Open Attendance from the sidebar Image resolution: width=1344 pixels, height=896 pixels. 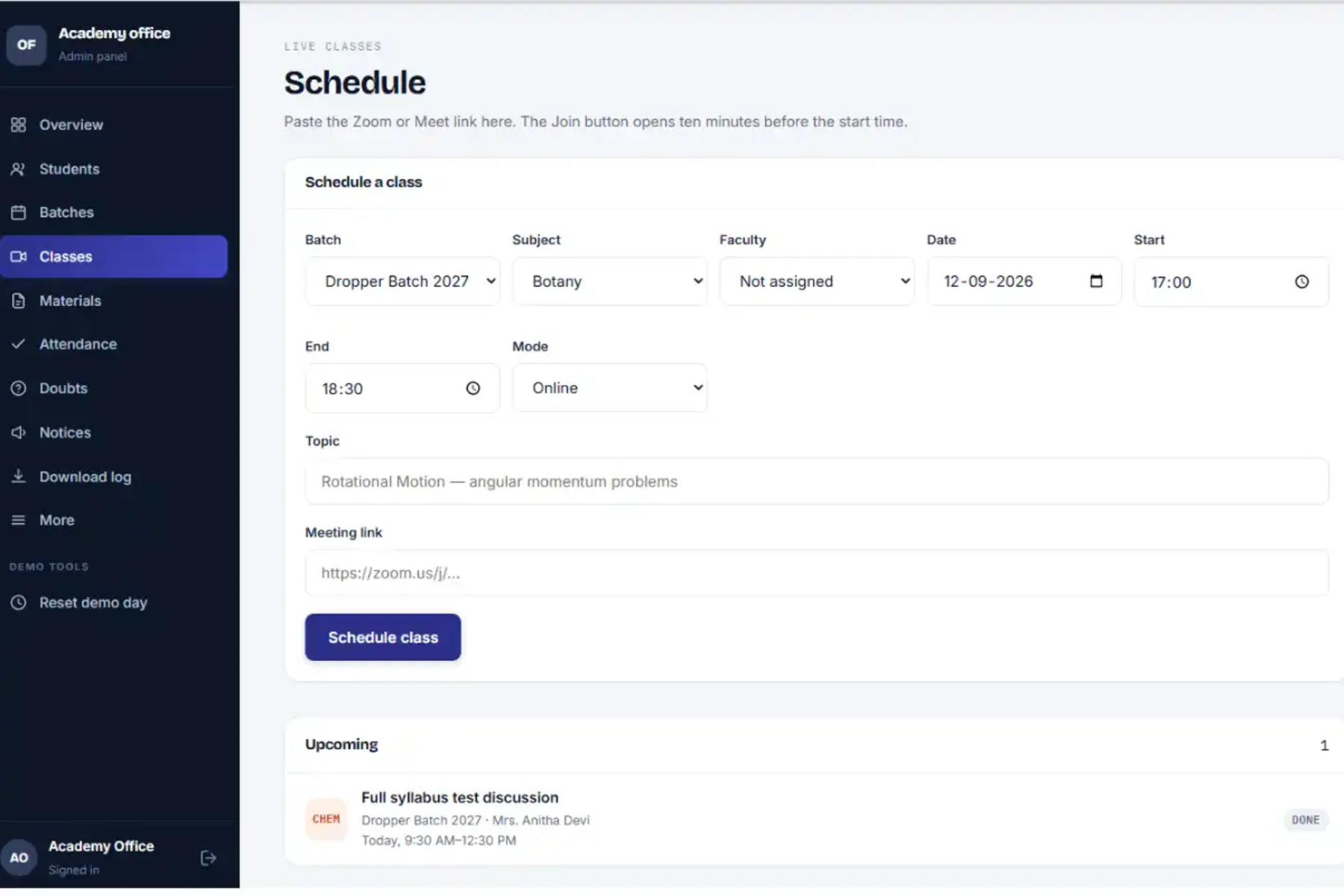(113, 344)
